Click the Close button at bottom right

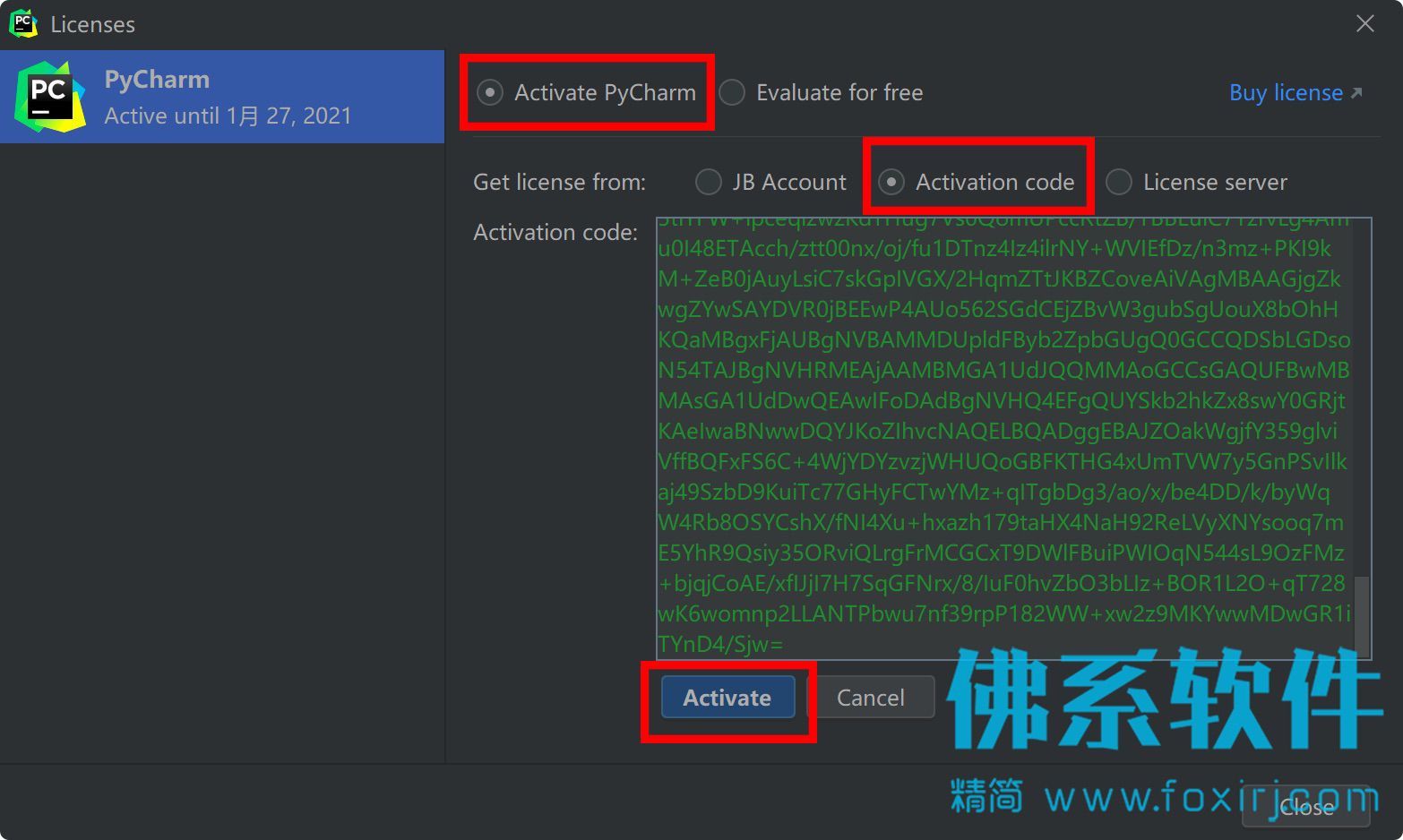[x=1305, y=807]
